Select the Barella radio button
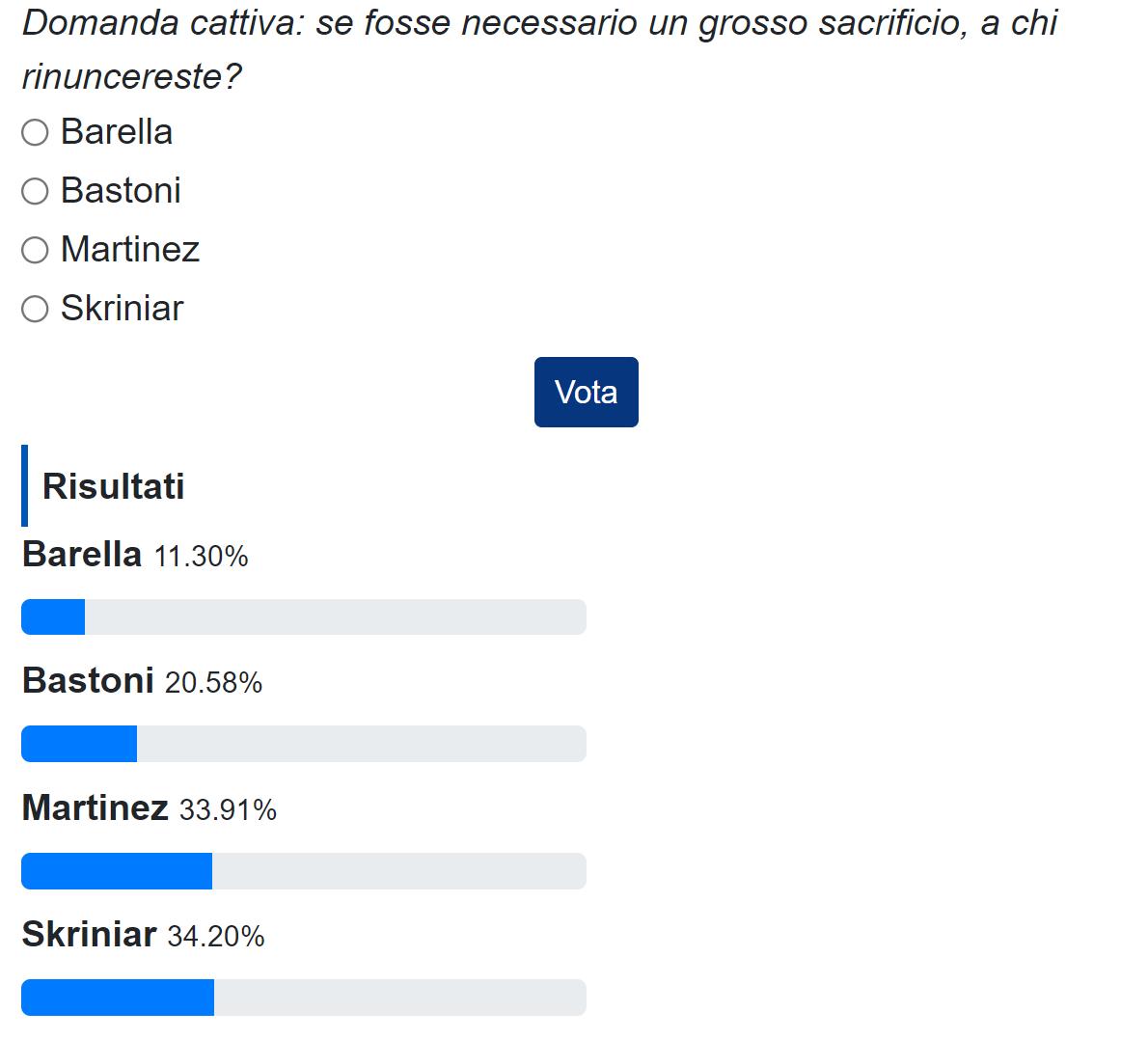The image size is (1148, 1039). click(36, 133)
